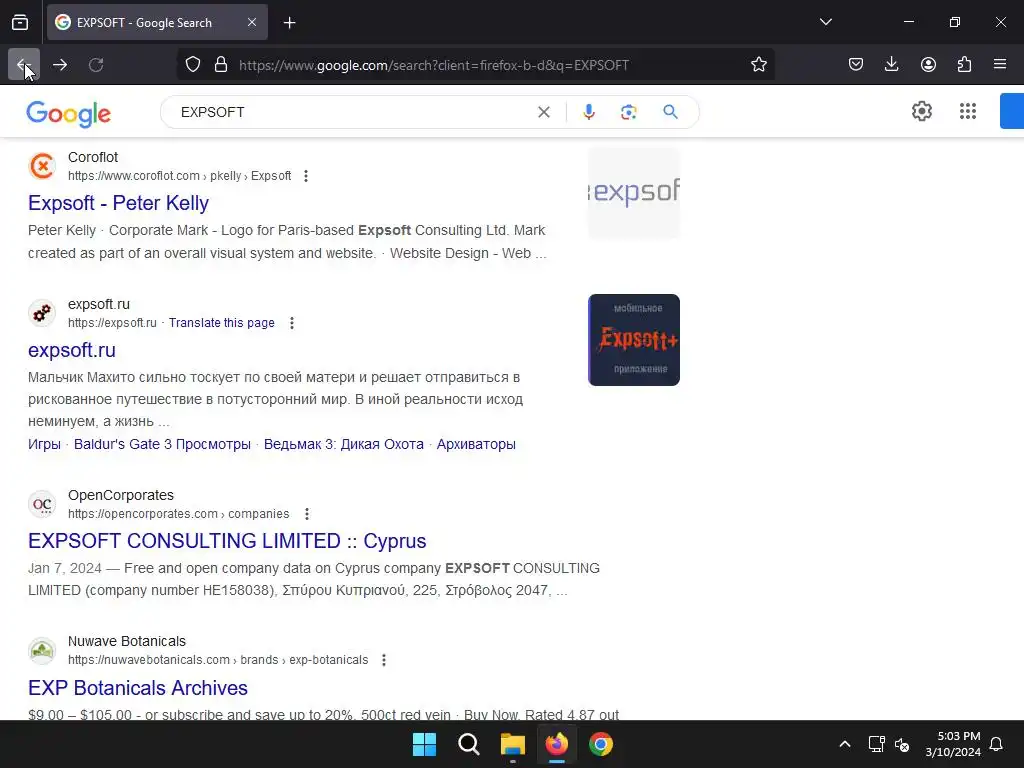Expand the list all tabs chevron
Image resolution: width=1024 pixels, height=768 pixels.
click(826, 22)
